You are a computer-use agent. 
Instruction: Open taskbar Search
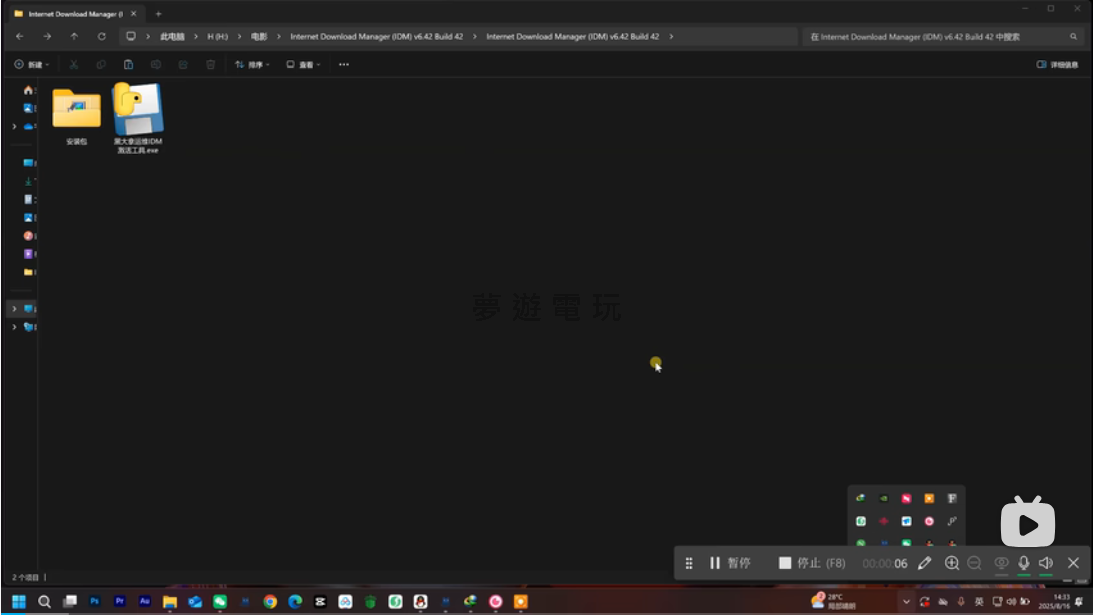pos(44,601)
